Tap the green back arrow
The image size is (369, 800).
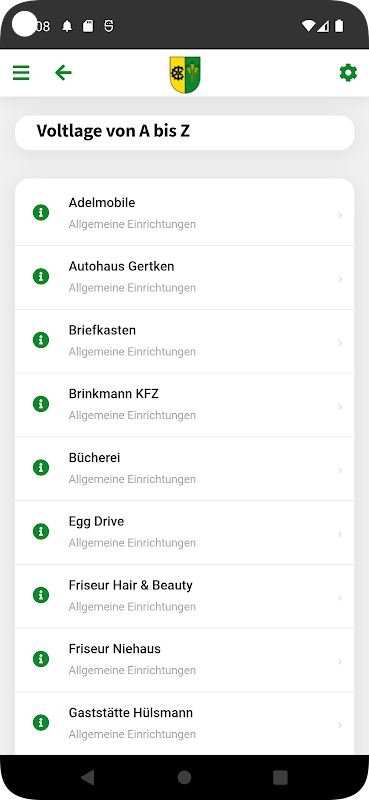point(63,73)
